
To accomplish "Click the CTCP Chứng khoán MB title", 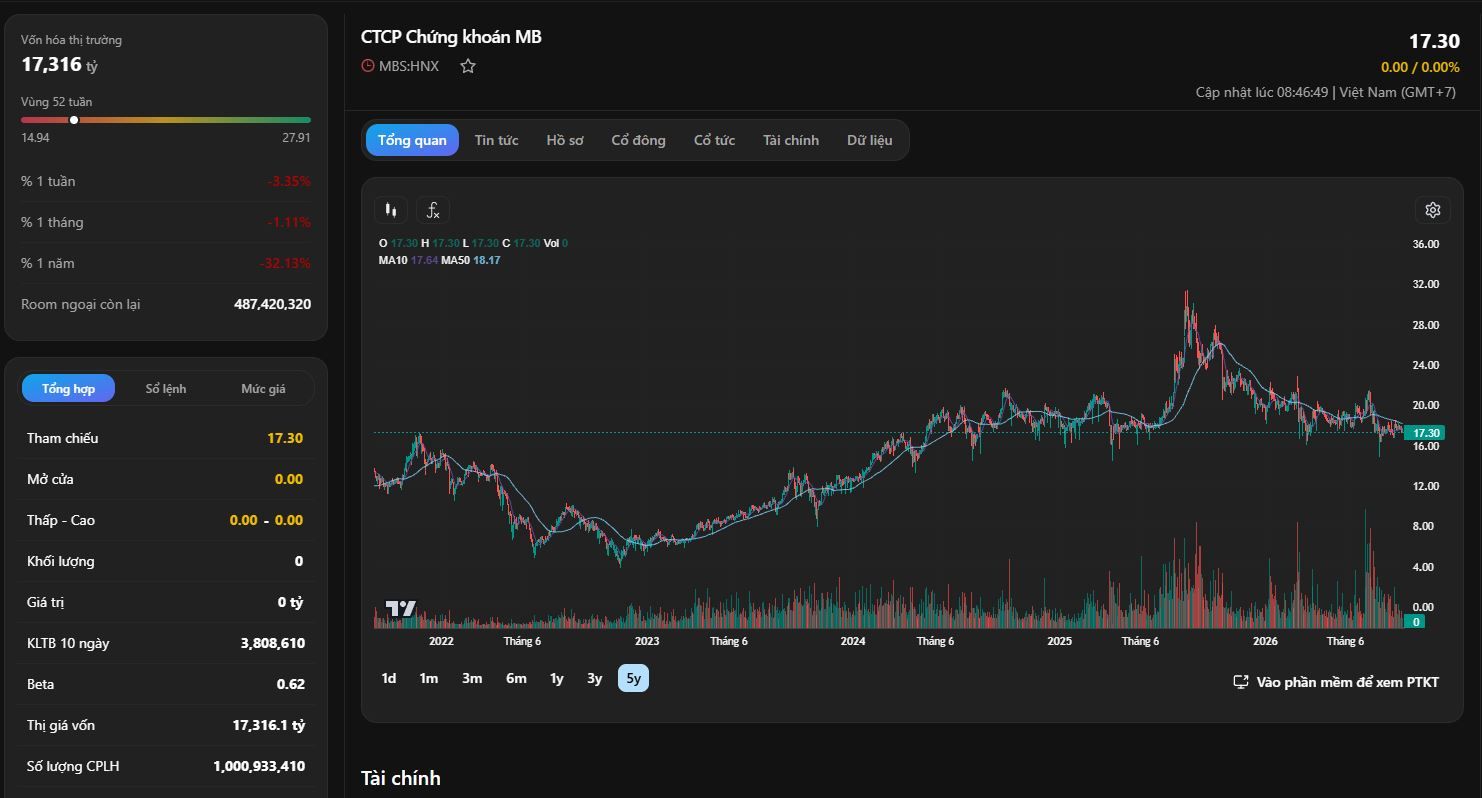I will click(x=451, y=37).
